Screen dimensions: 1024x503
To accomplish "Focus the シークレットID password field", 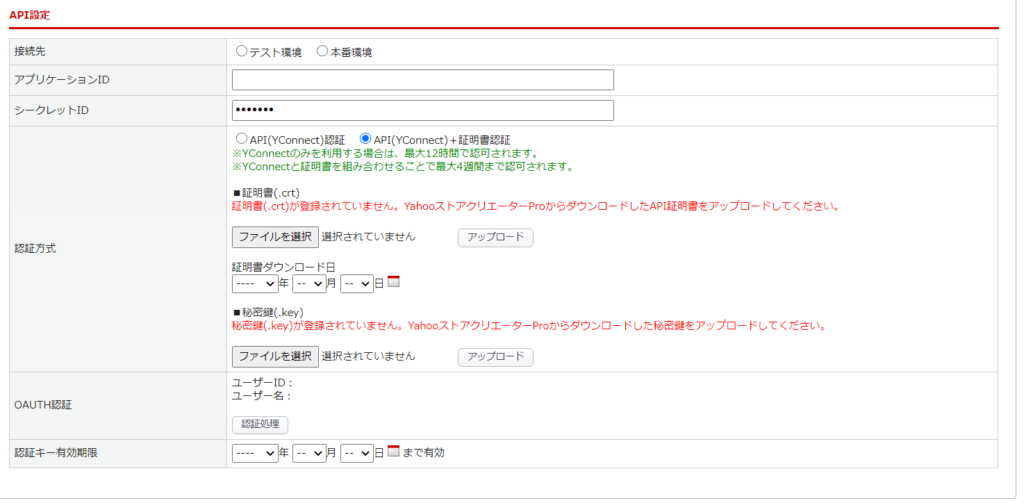I will (422, 110).
